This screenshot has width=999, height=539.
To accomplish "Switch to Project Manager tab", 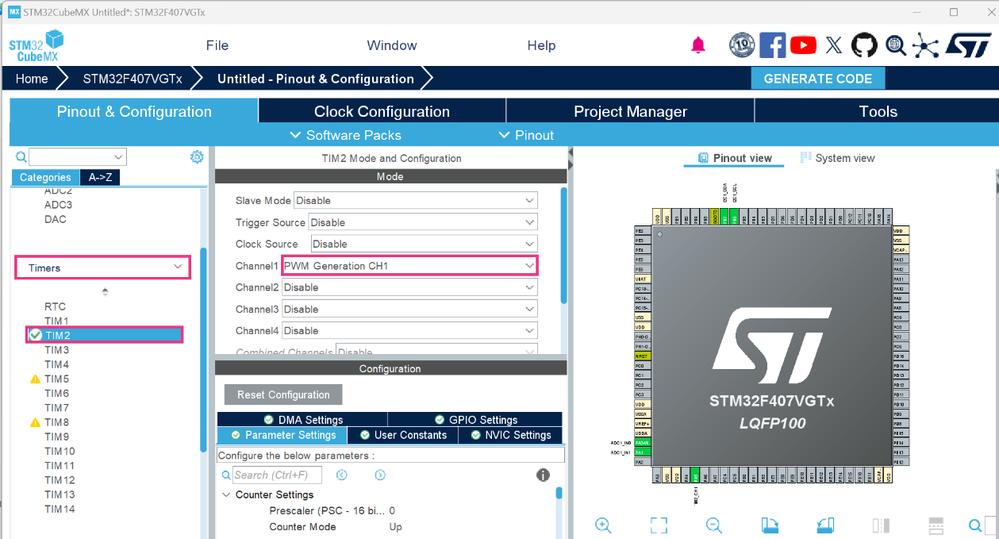I will click(630, 111).
